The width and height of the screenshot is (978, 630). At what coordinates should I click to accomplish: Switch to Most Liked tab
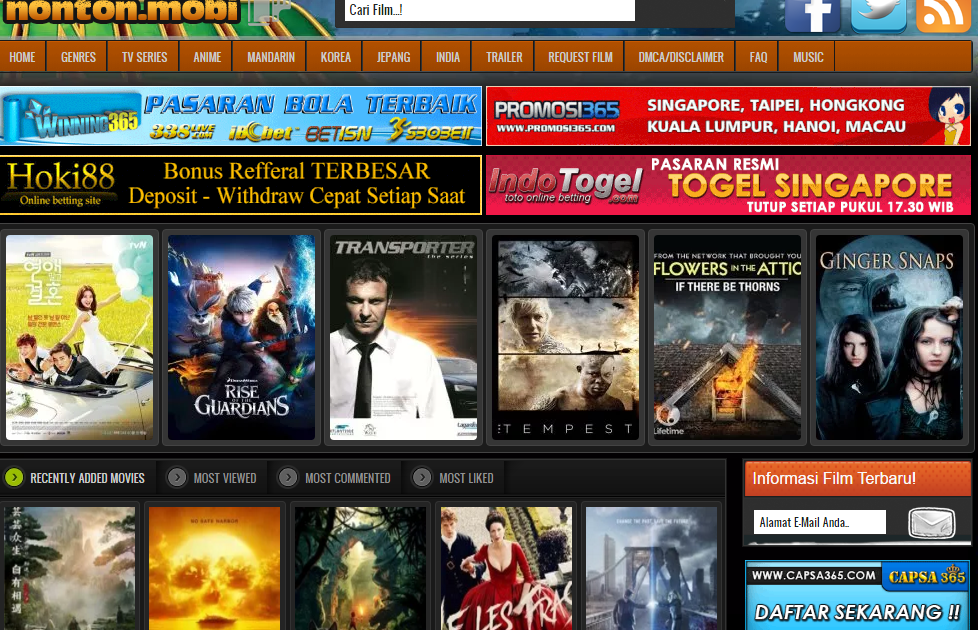pos(453,478)
